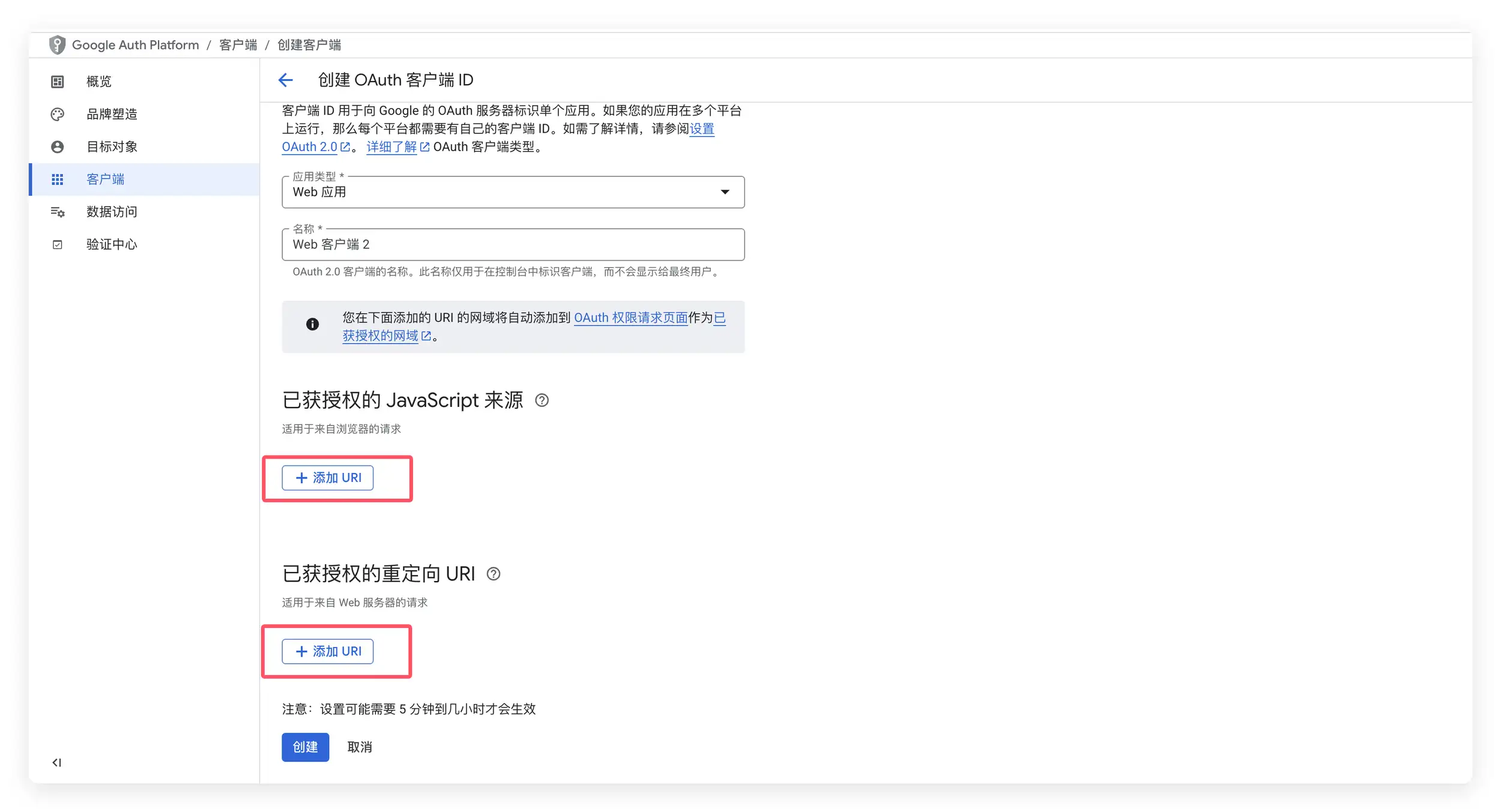Image resolution: width=1501 pixels, height=812 pixels.
Task: Click the Google Auth Platform shield icon
Action: pos(57,44)
